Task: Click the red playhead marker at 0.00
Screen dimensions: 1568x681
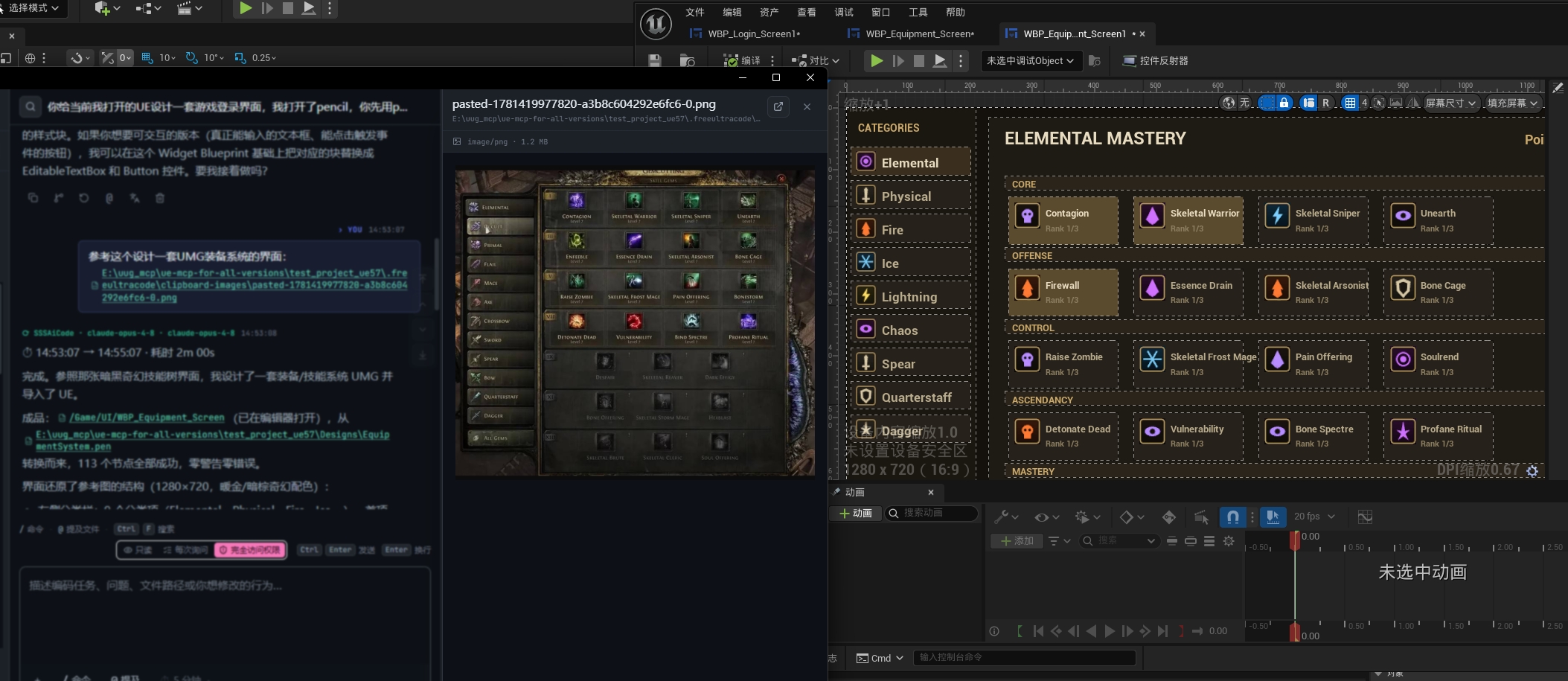Action: tap(1295, 540)
